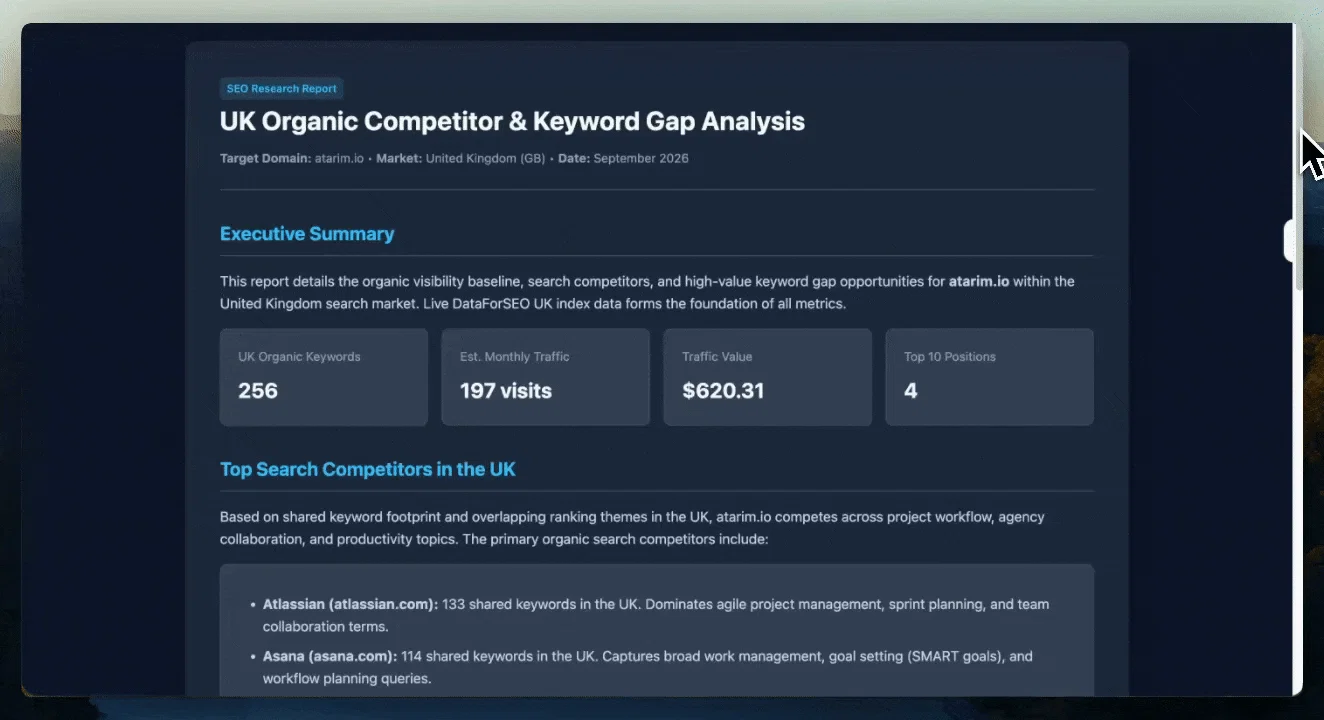This screenshot has width=1324, height=720.
Task: Click the United Kingdom (GB) market text
Action: coord(485,158)
